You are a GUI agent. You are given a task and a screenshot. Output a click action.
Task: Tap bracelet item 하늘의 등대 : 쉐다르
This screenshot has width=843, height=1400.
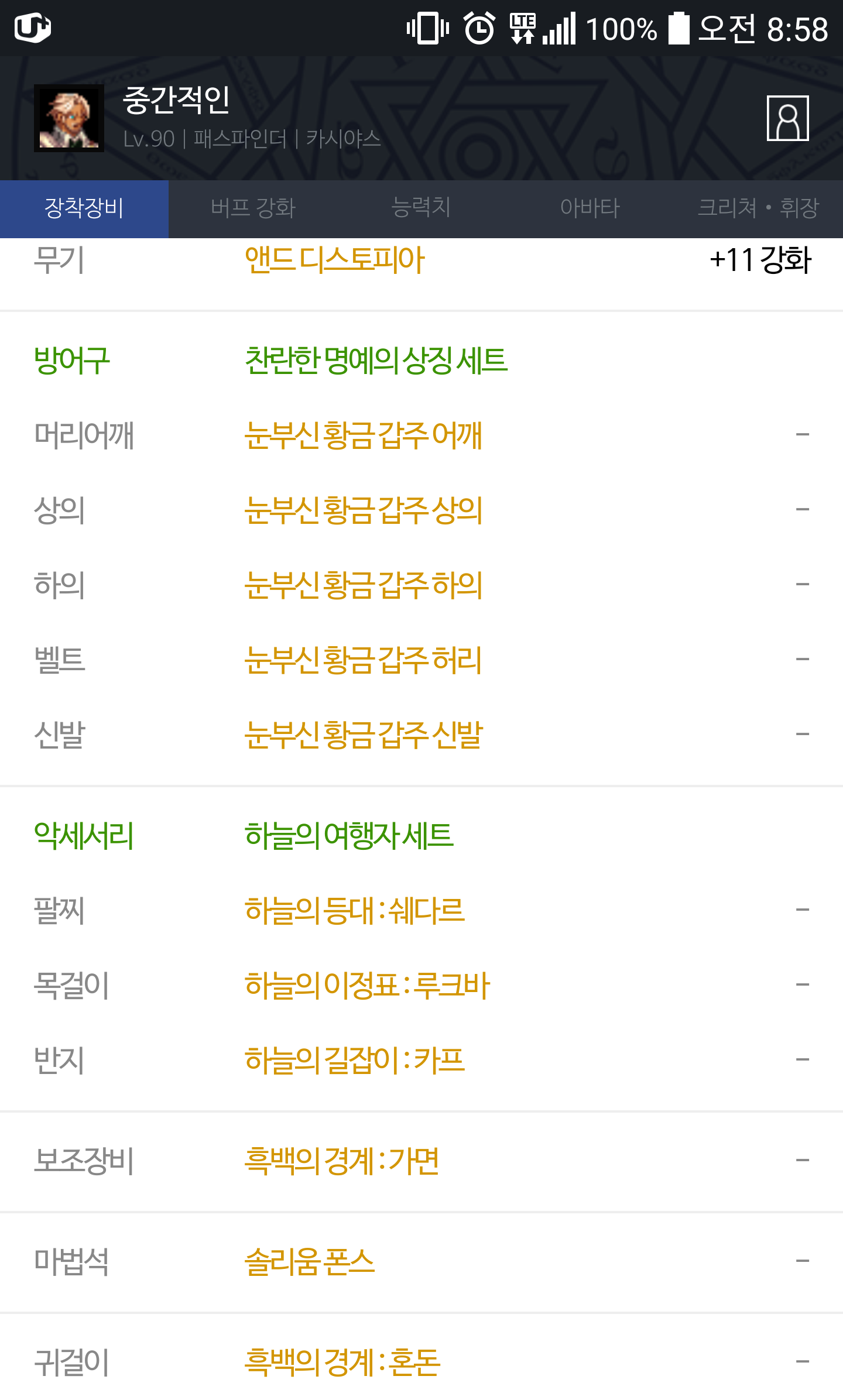click(354, 910)
